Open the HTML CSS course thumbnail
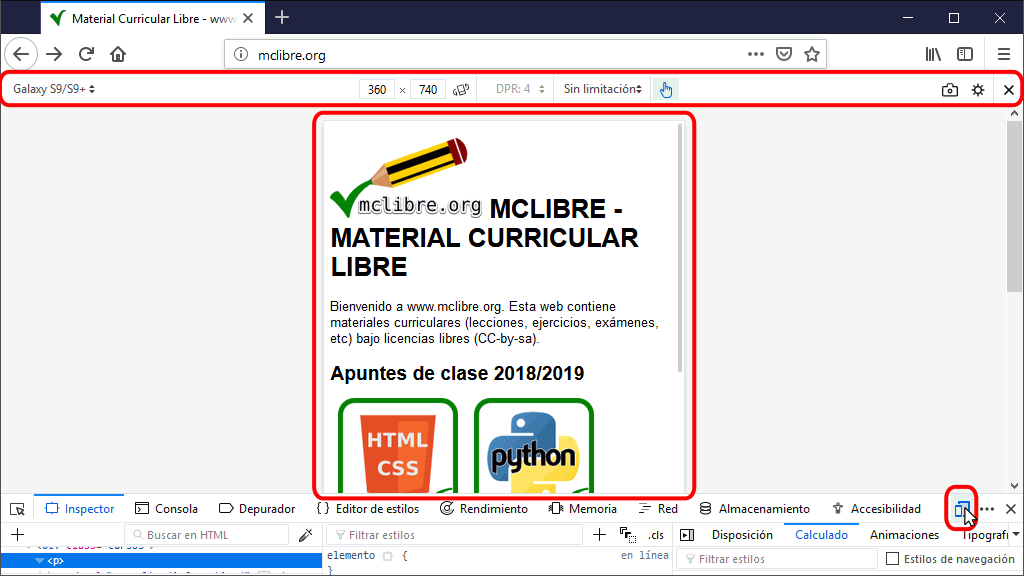Viewport: 1024px width, 576px height. 398,446
